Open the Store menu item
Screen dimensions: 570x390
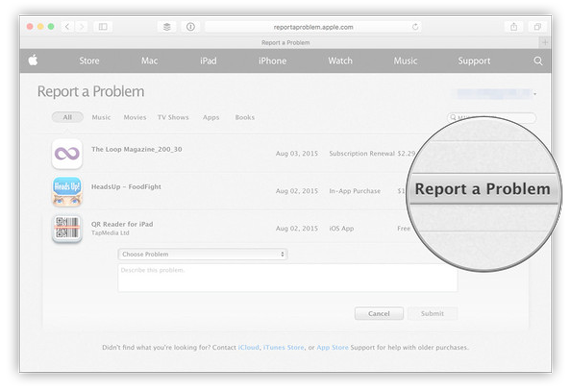click(89, 61)
